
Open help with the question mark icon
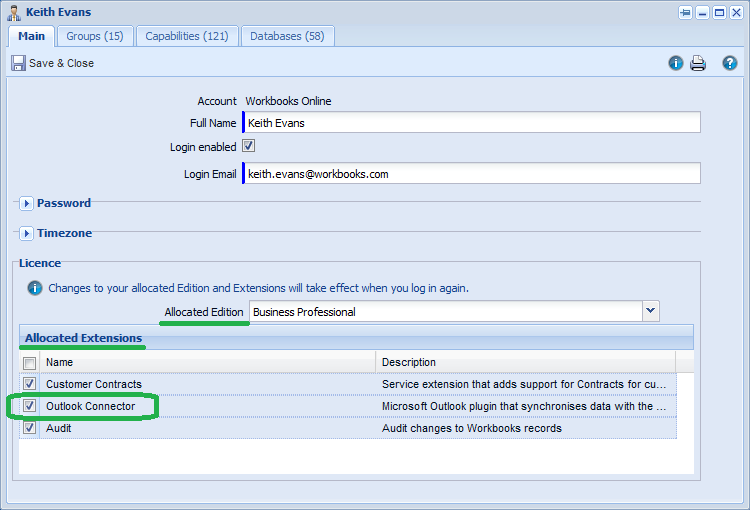(x=729, y=63)
